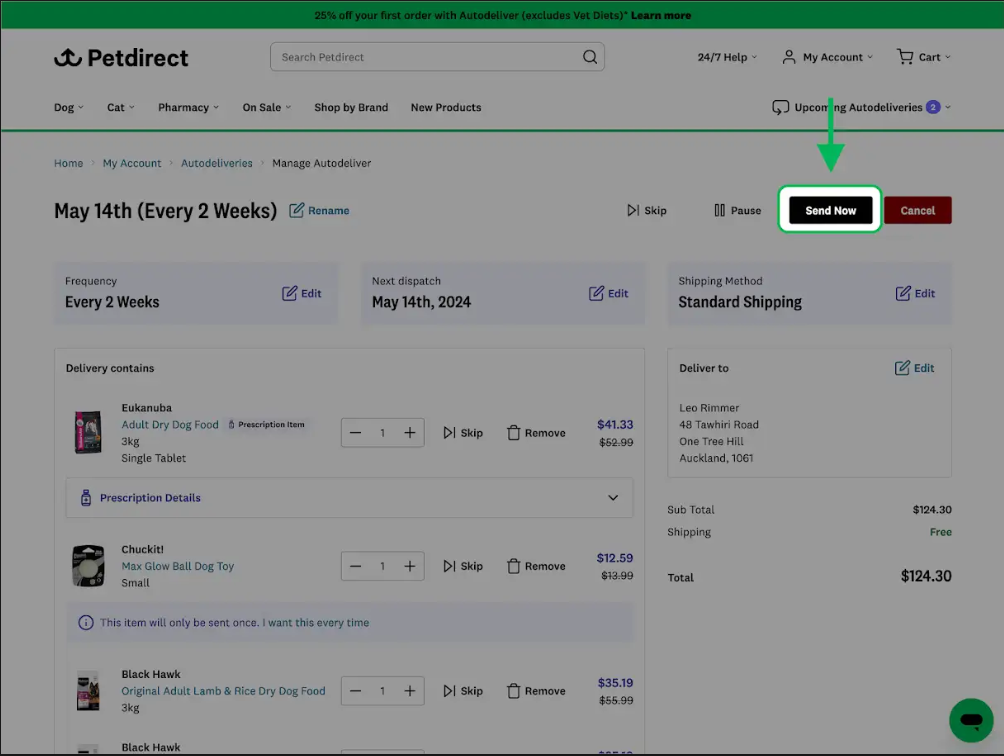
Task: Click the info icon in the sent-once notice
Action: [86, 622]
